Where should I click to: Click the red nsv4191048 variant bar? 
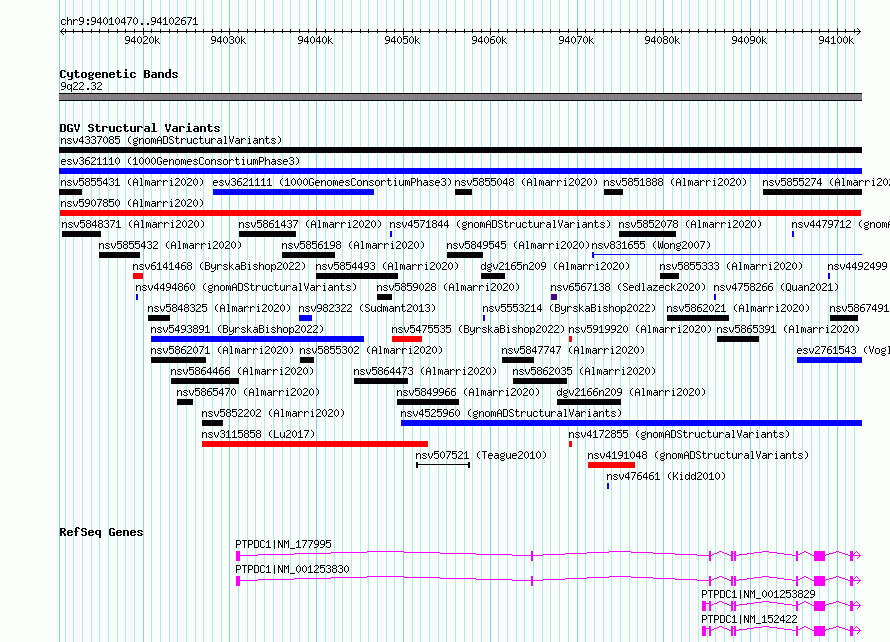click(611, 465)
